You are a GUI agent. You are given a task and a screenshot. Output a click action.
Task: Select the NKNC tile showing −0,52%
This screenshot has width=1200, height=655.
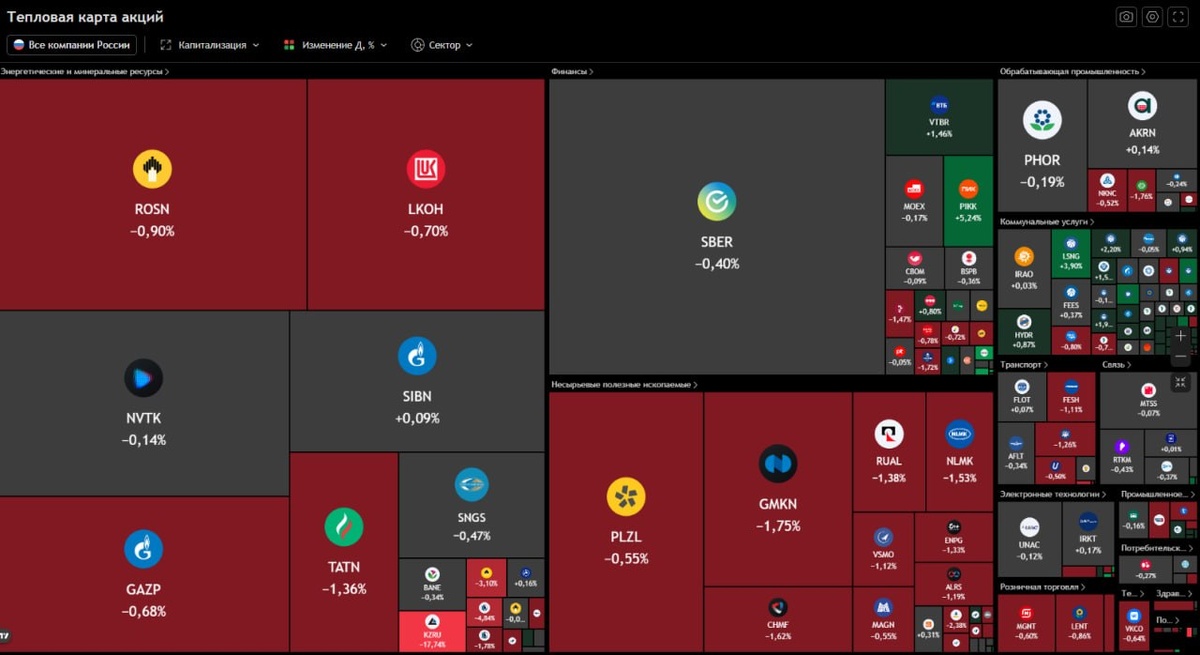tap(1107, 188)
